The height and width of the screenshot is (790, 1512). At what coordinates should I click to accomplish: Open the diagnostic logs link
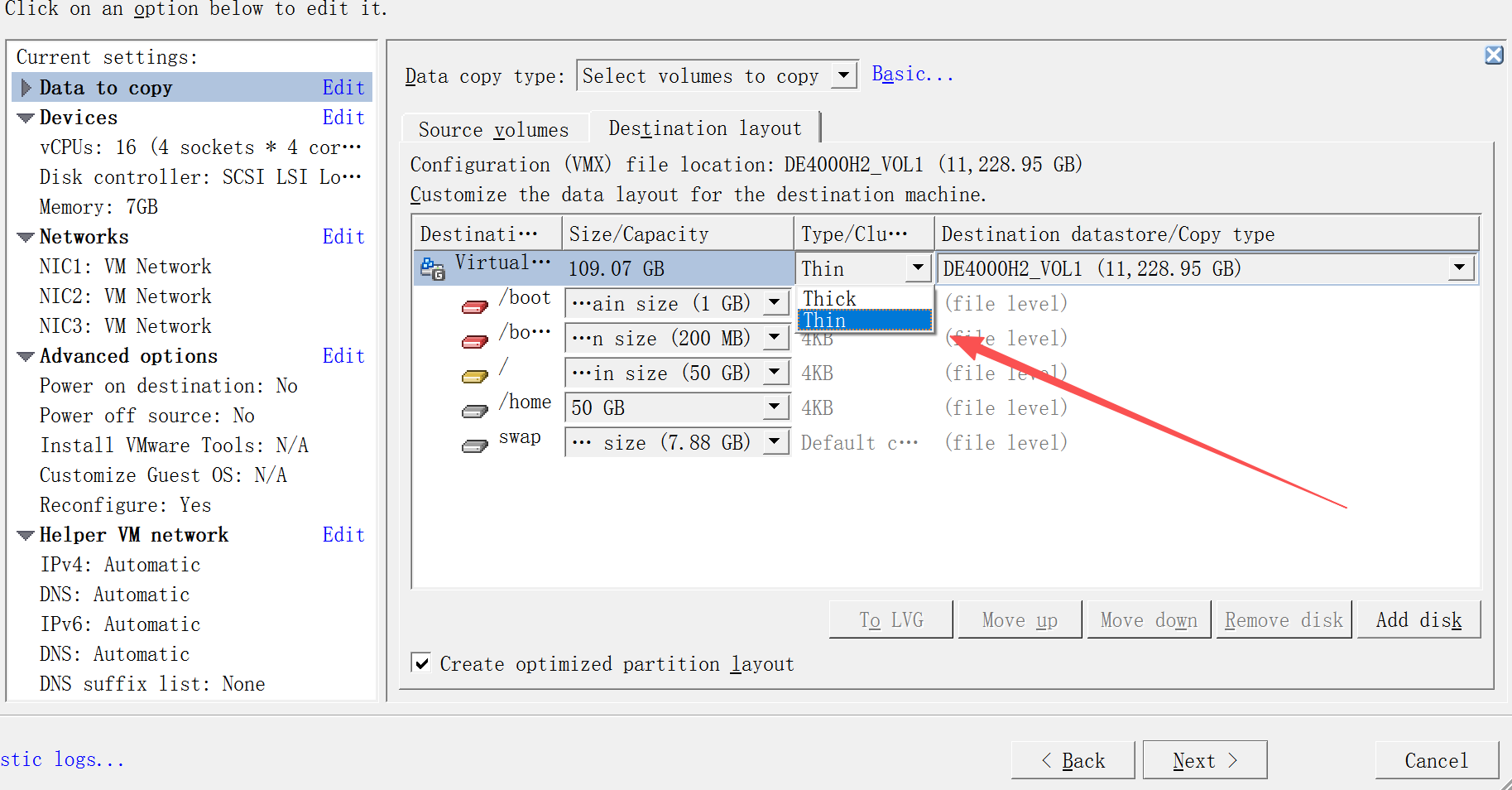[x=62, y=759]
